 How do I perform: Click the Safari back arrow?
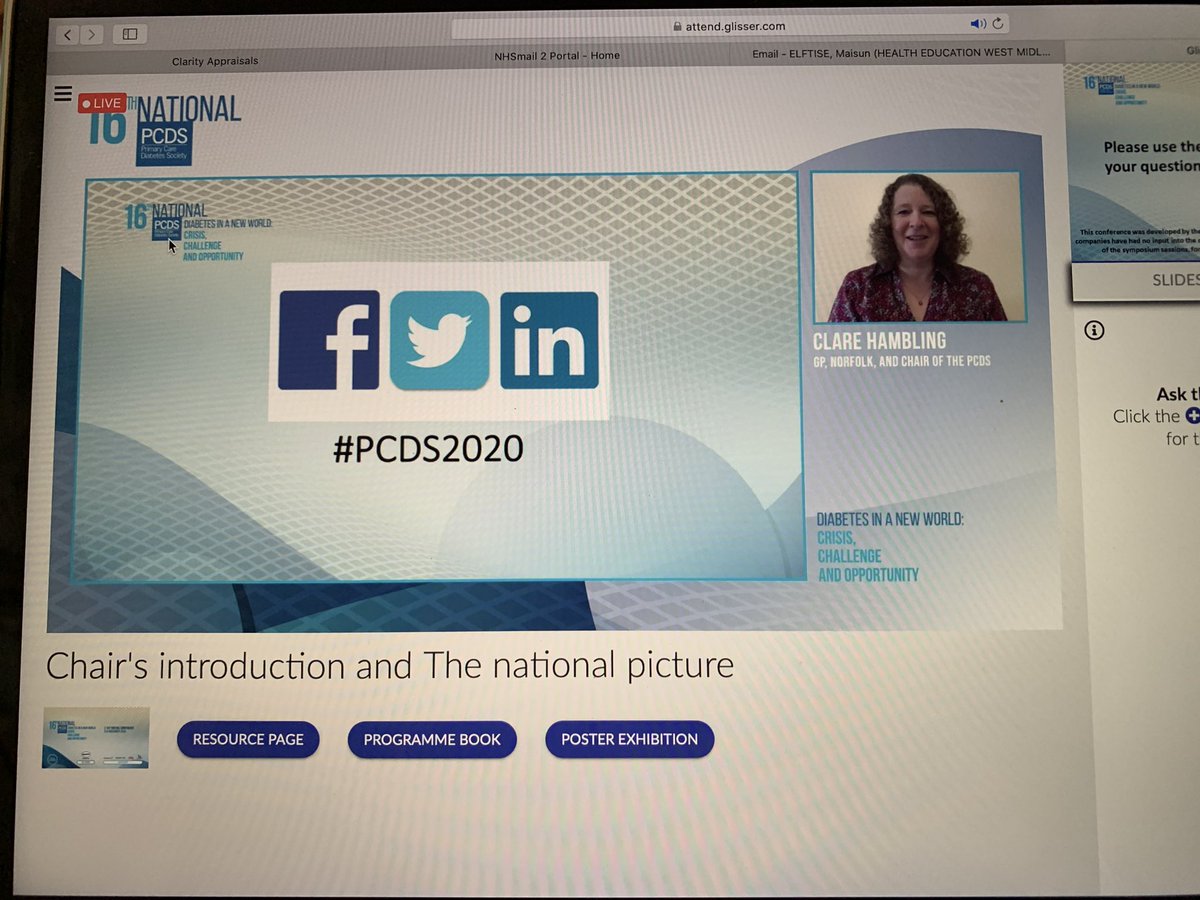(68, 34)
